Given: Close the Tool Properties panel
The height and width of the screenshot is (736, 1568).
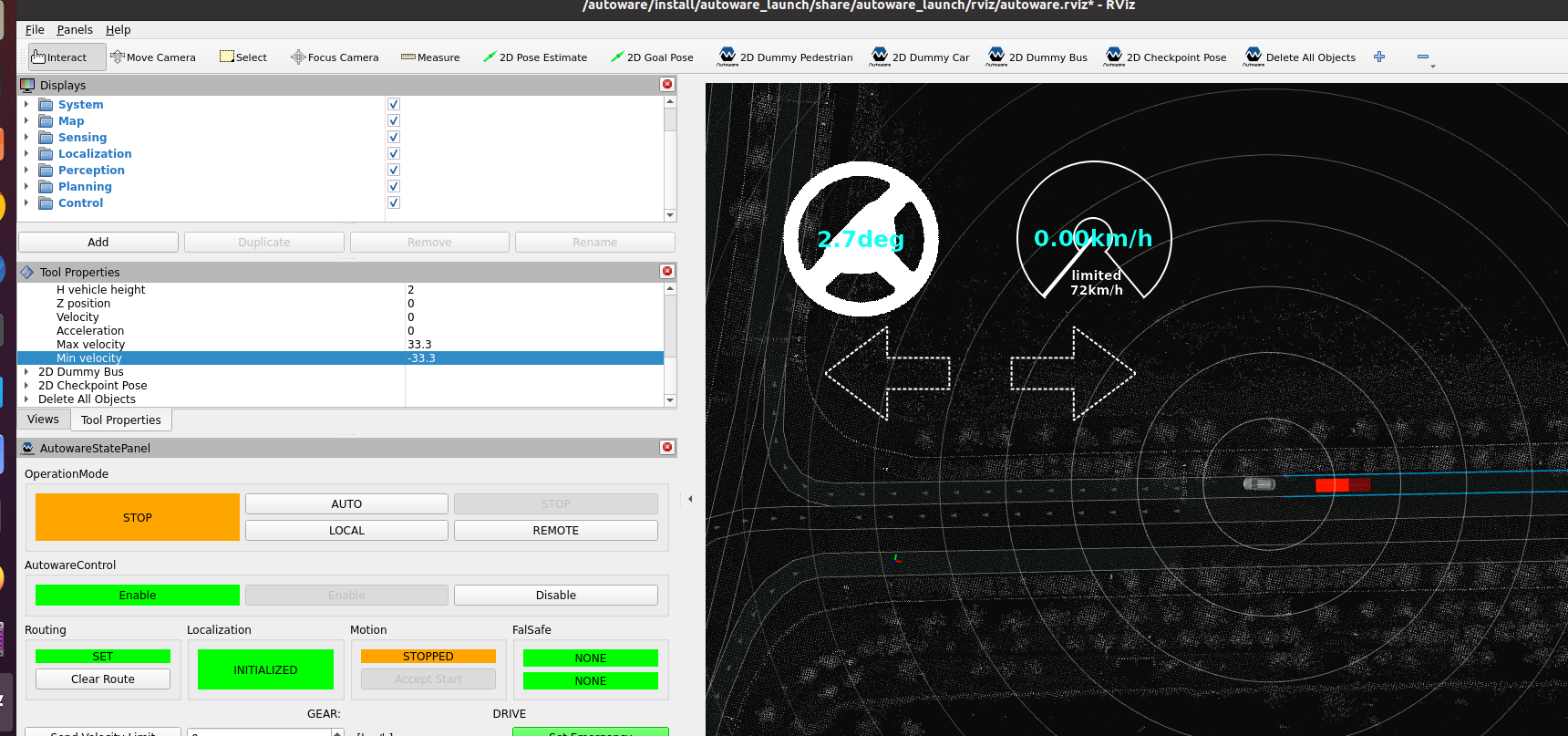Looking at the screenshot, I should coord(667,271).
